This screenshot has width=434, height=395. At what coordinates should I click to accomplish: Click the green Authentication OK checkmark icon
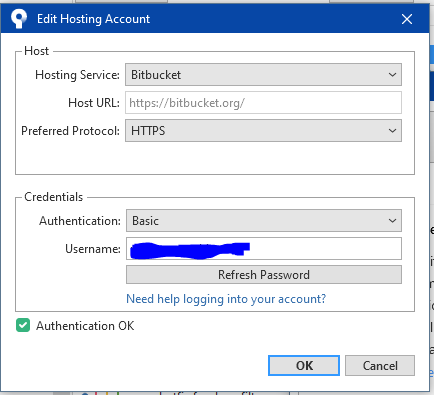click(x=23, y=325)
